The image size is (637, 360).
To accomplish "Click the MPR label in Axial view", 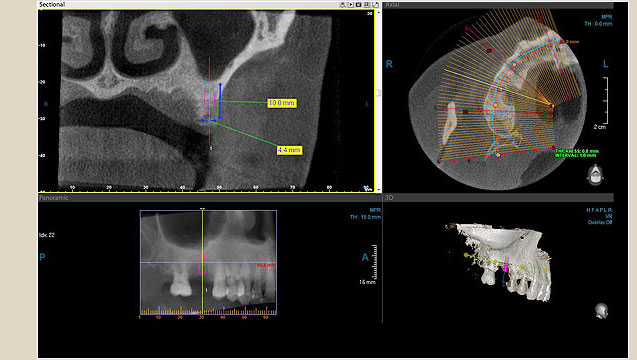I will click(x=606, y=17).
